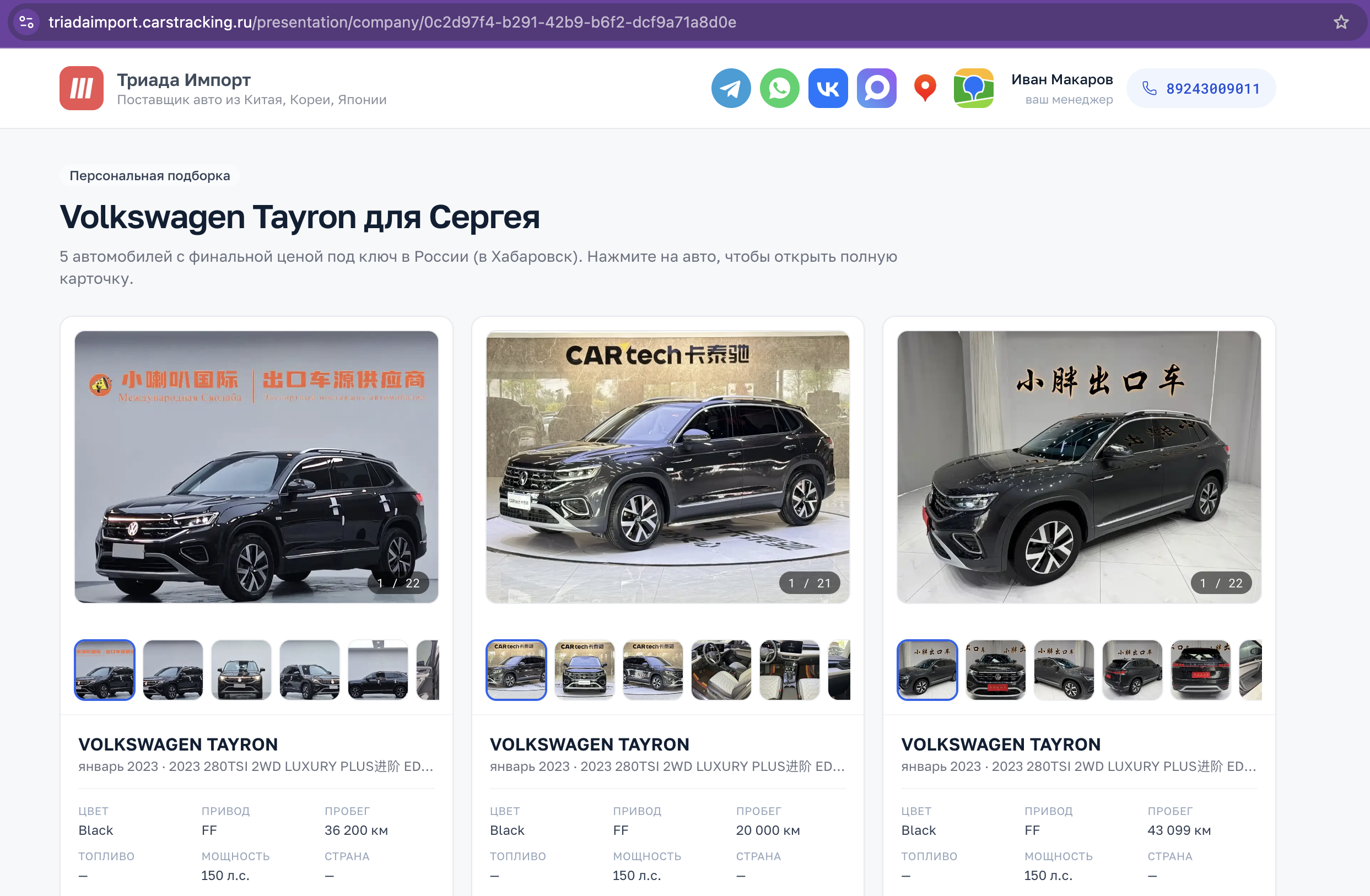Select seats interior thumbnail of second car

[790, 670]
